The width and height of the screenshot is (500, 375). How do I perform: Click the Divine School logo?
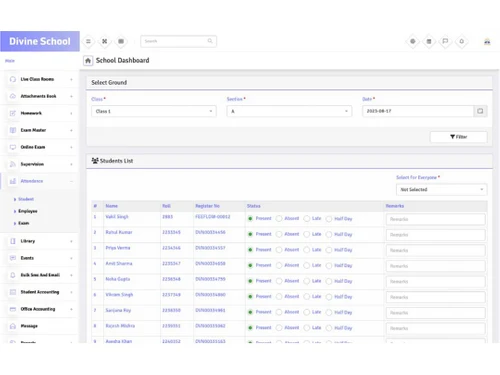click(40, 41)
